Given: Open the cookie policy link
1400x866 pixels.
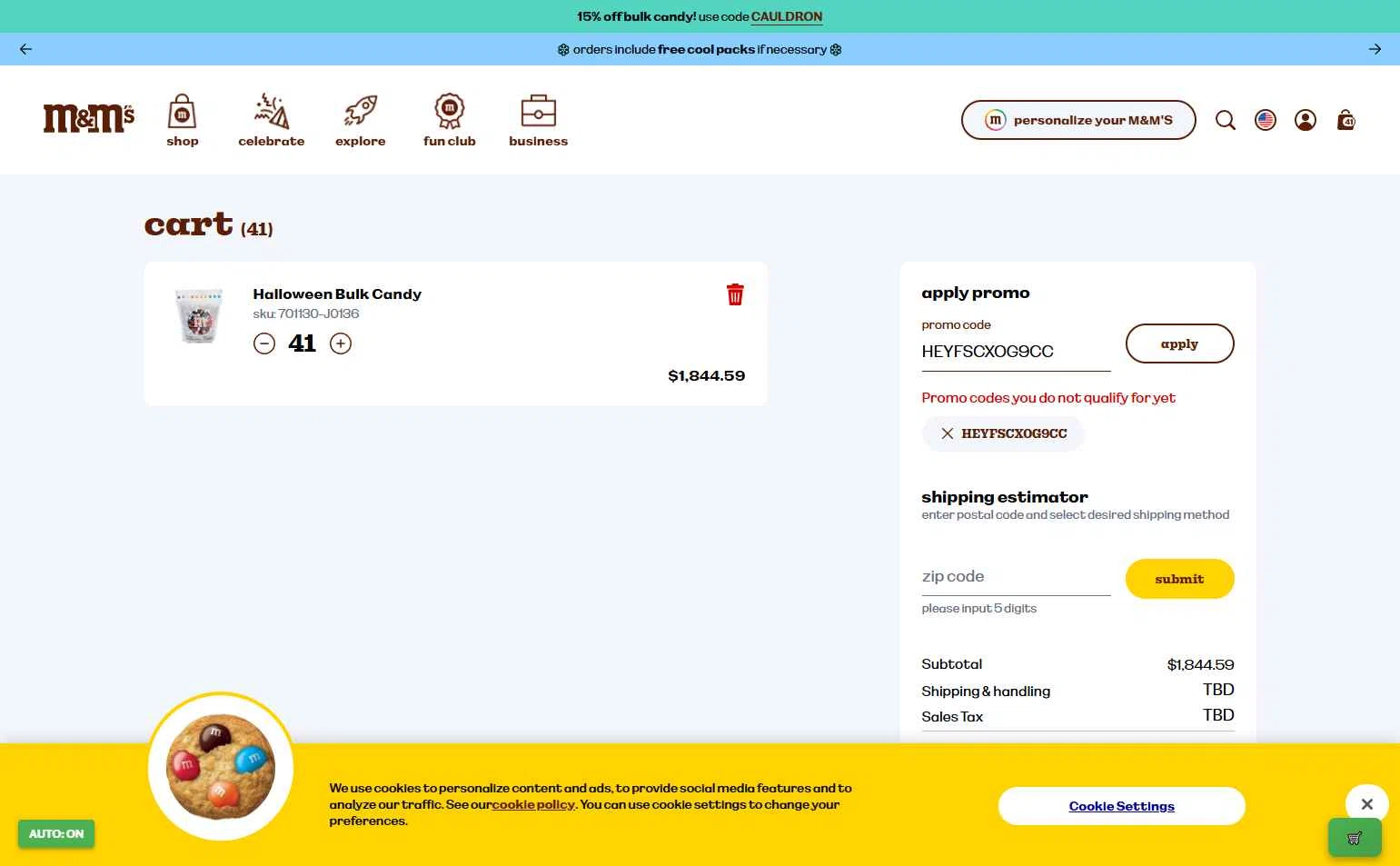Looking at the screenshot, I should tap(533, 804).
